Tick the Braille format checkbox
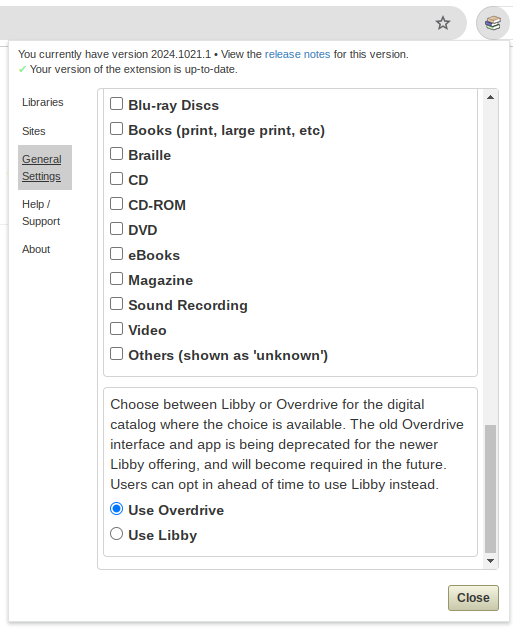This screenshot has width=513, height=629. pos(116,154)
